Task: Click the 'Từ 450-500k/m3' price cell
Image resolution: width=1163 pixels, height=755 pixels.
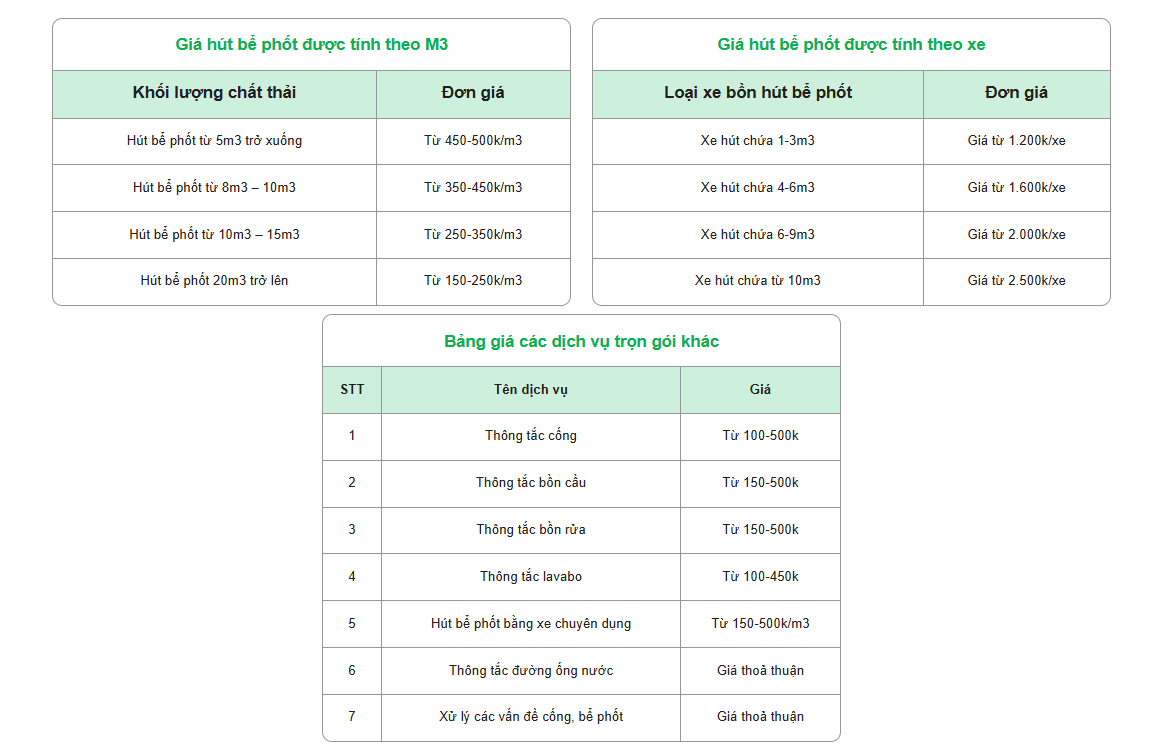Action: (473, 141)
